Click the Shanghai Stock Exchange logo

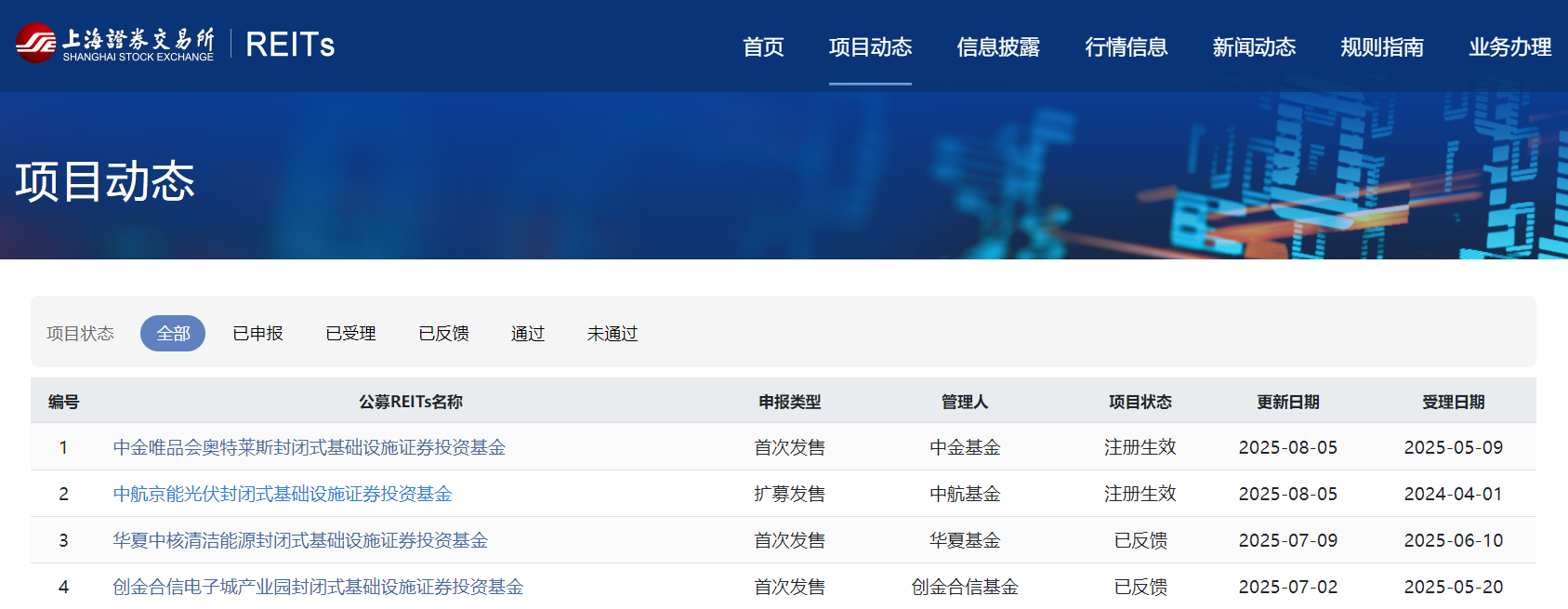coord(114,43)
